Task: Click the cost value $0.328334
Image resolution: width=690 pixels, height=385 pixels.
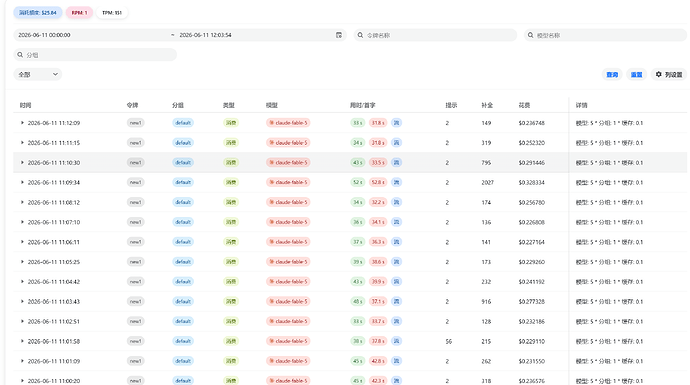Action: tap(532, 182)
